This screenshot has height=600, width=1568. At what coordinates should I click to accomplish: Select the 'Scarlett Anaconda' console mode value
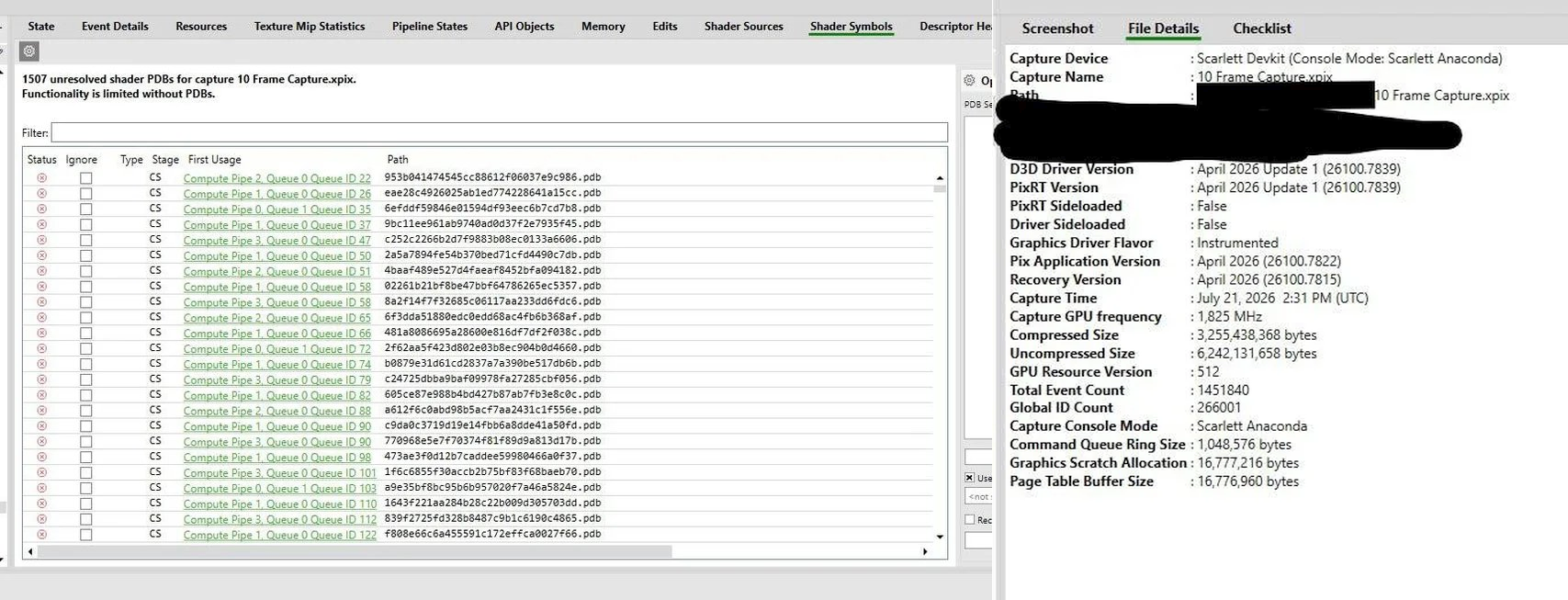coord(1252,426)
